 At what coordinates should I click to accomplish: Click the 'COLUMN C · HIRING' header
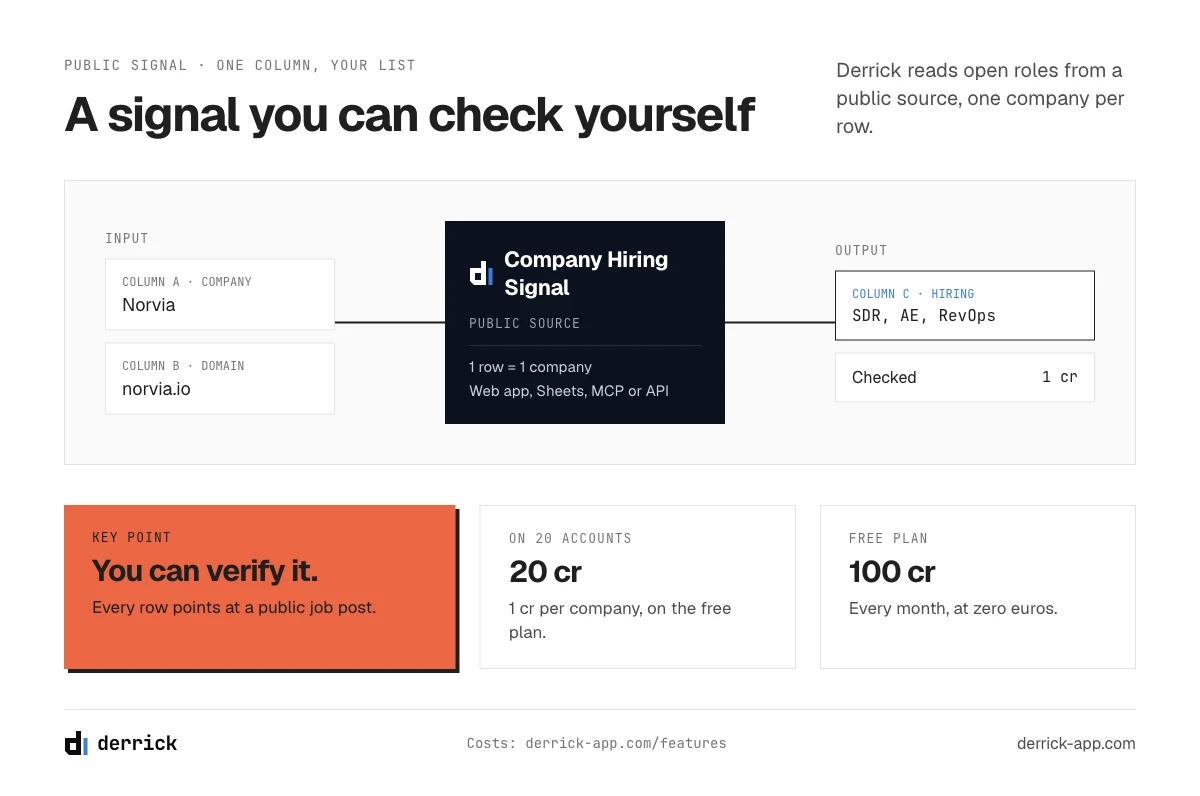tap(913, 294)
